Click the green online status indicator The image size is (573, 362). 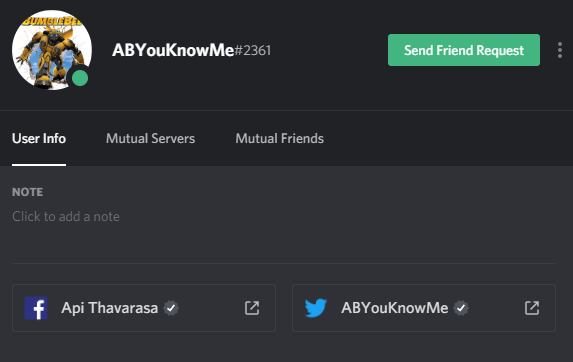coord(80,78)
